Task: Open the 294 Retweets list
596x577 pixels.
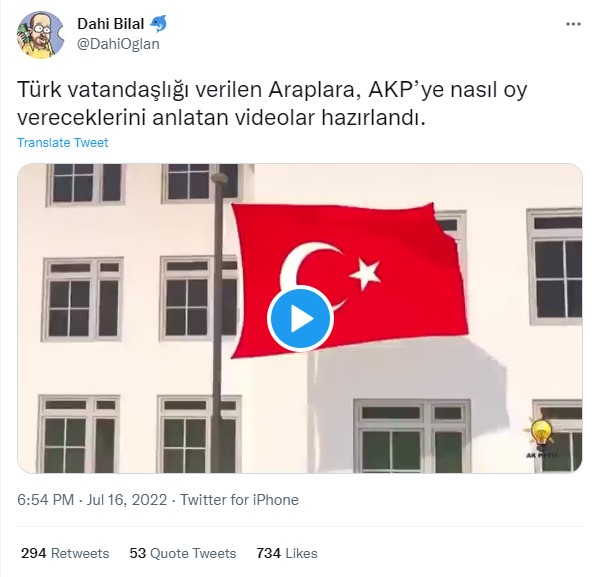Action: [x=65, y=553]
